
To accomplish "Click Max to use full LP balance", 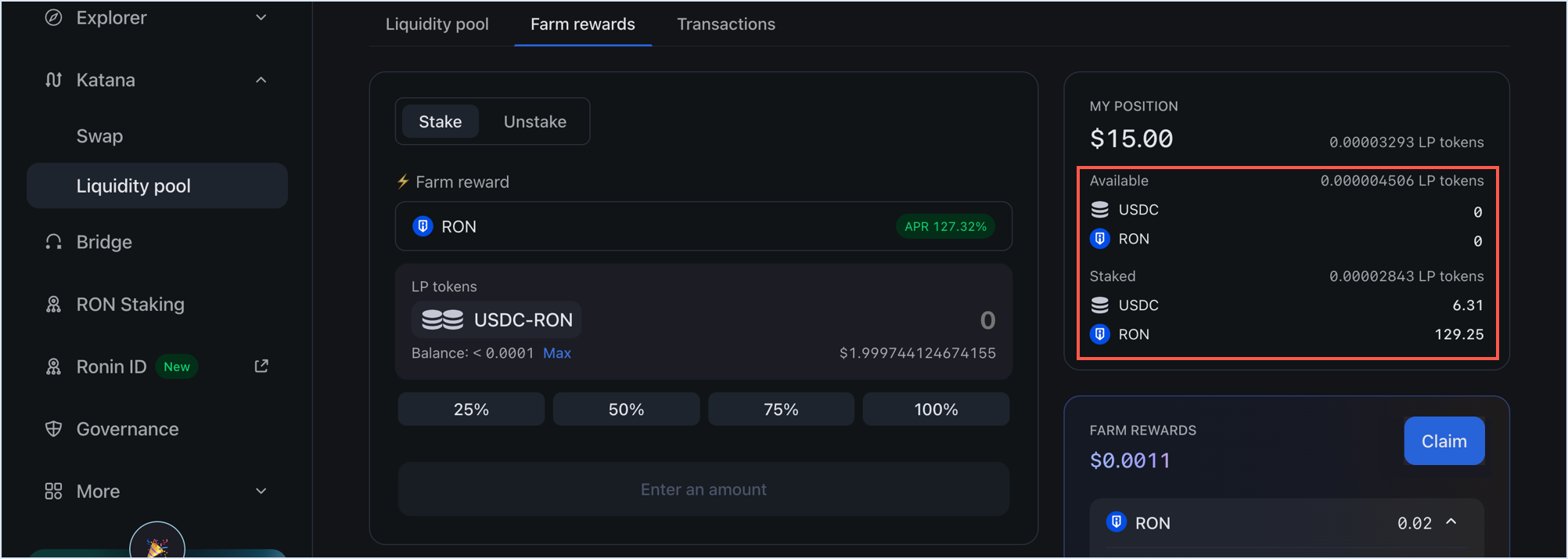I will (556, 353).
